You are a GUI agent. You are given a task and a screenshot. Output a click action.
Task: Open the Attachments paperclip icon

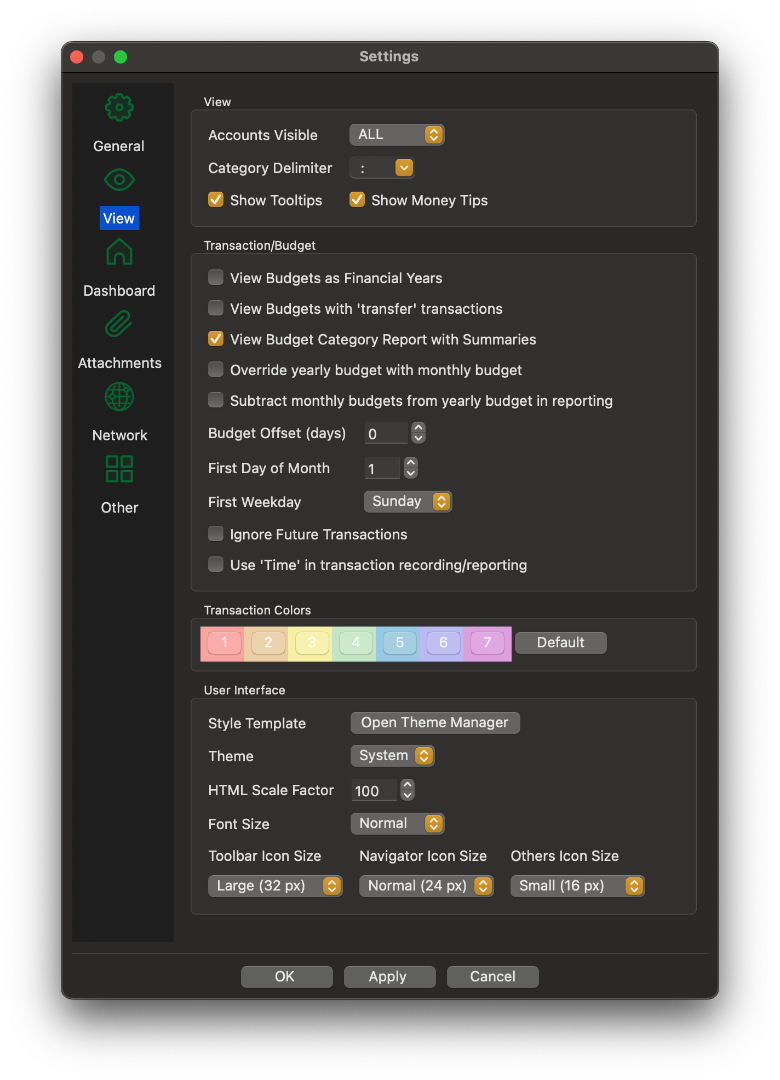click(x=119, y=325)
